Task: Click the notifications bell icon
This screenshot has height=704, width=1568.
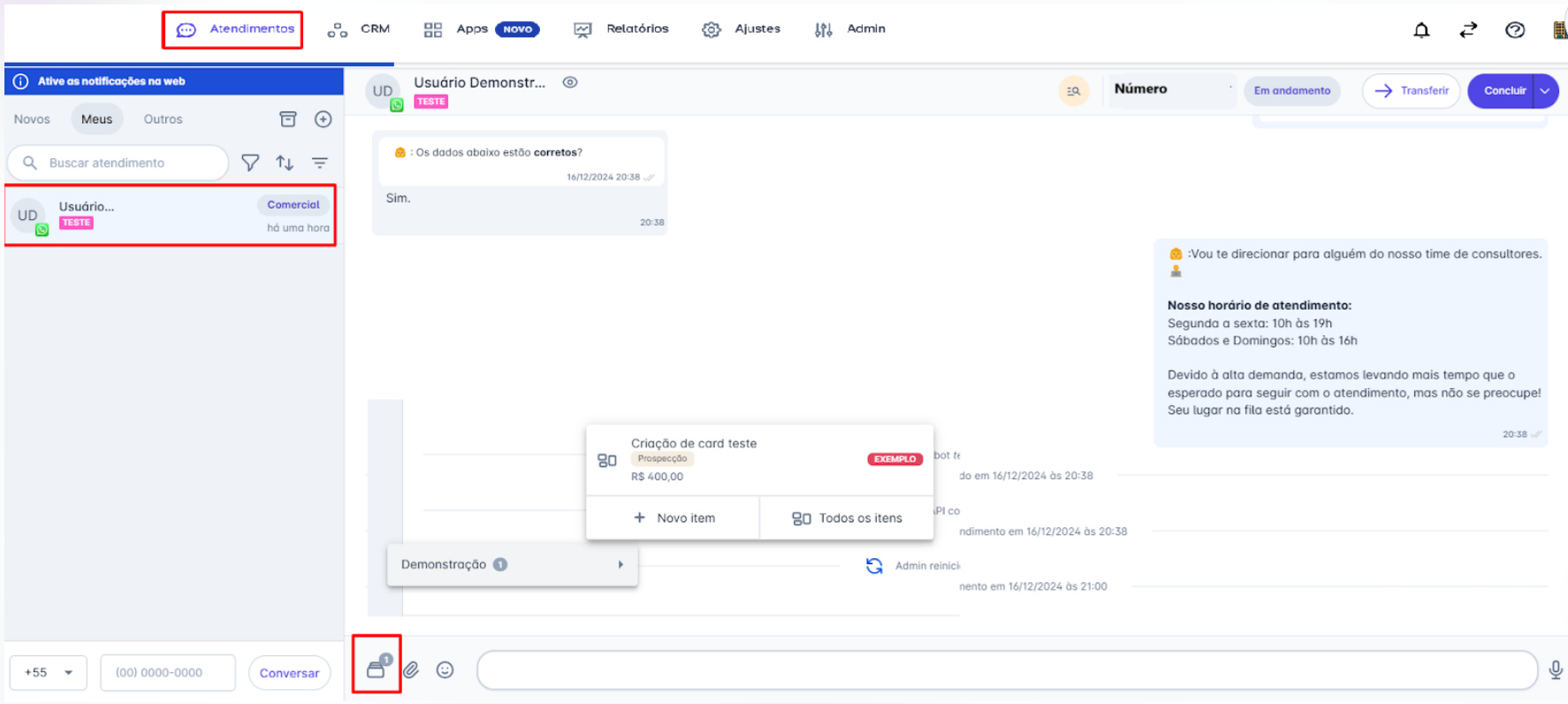Action: coord(1421,30)
